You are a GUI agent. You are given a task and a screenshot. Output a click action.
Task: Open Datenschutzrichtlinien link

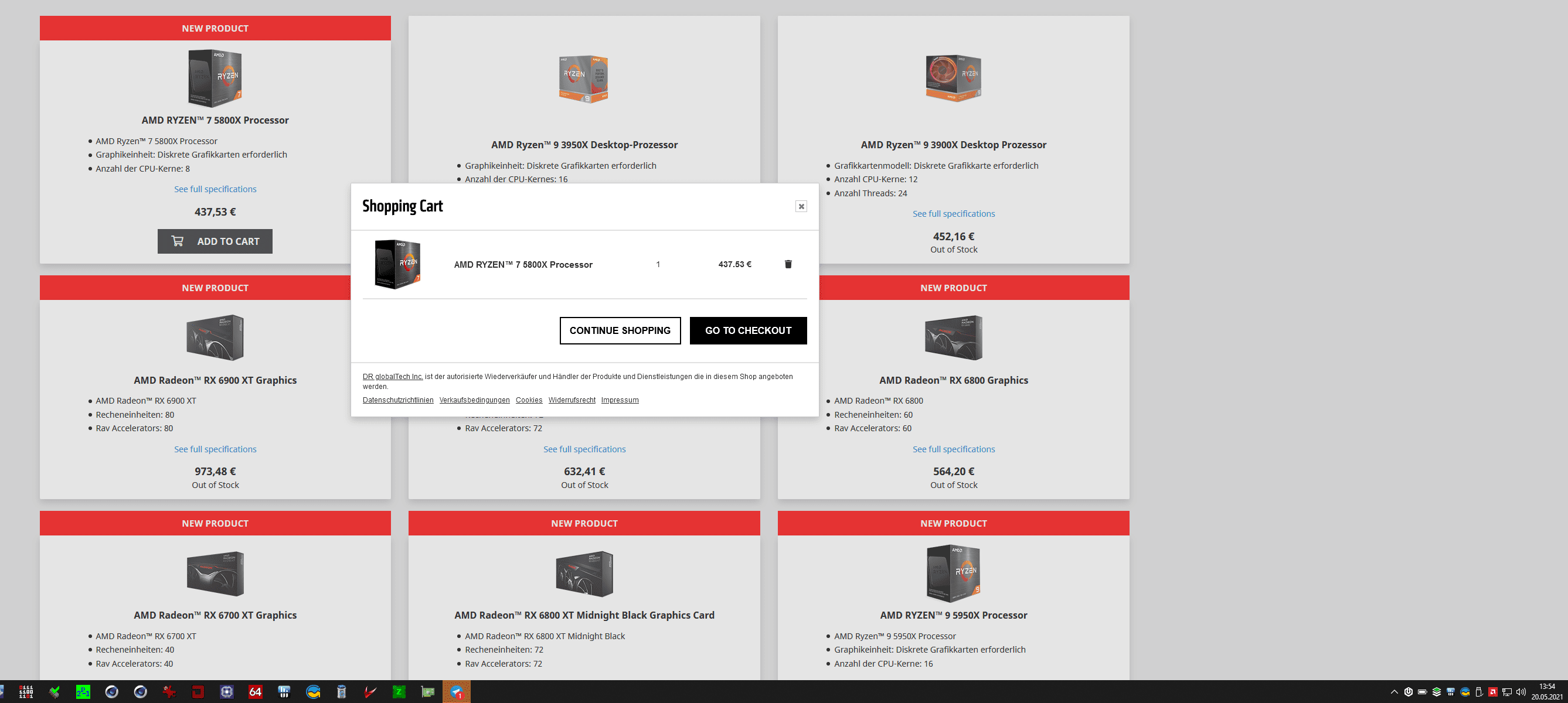pyautogui.click(x=398, y=400)
